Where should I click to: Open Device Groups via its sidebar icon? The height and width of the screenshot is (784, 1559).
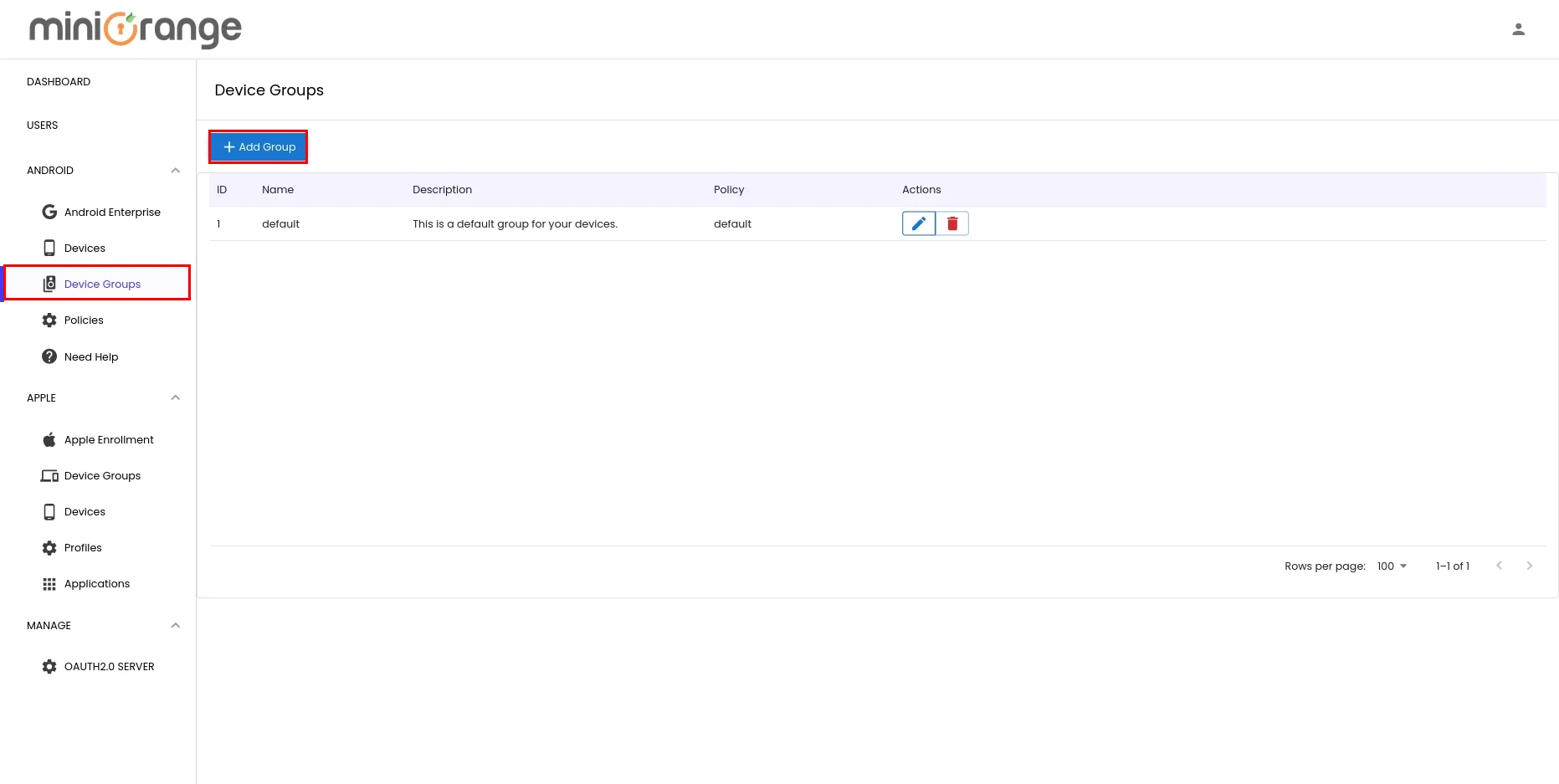(49, 284)
